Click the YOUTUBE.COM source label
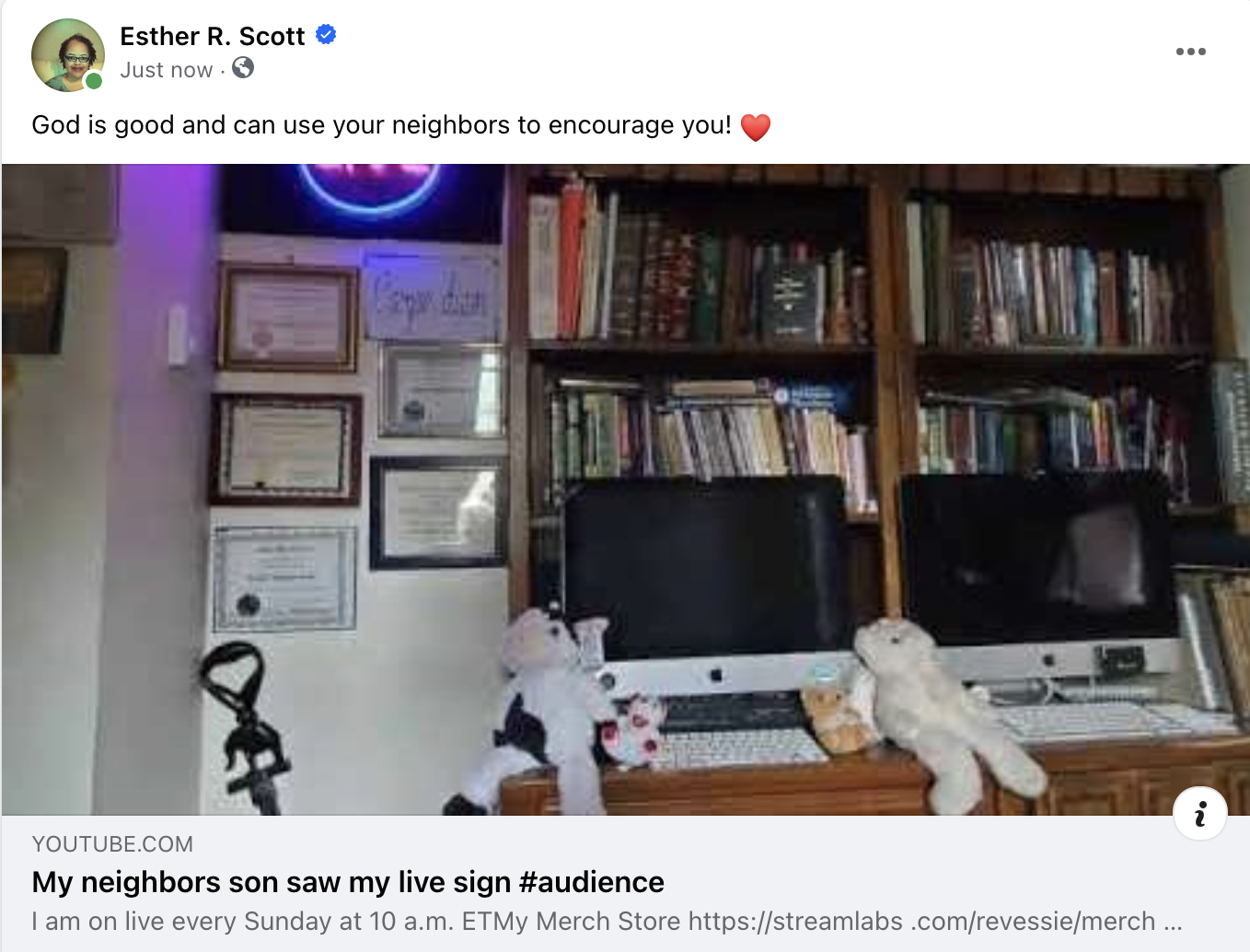1250x952 pixels. (112, 844)
